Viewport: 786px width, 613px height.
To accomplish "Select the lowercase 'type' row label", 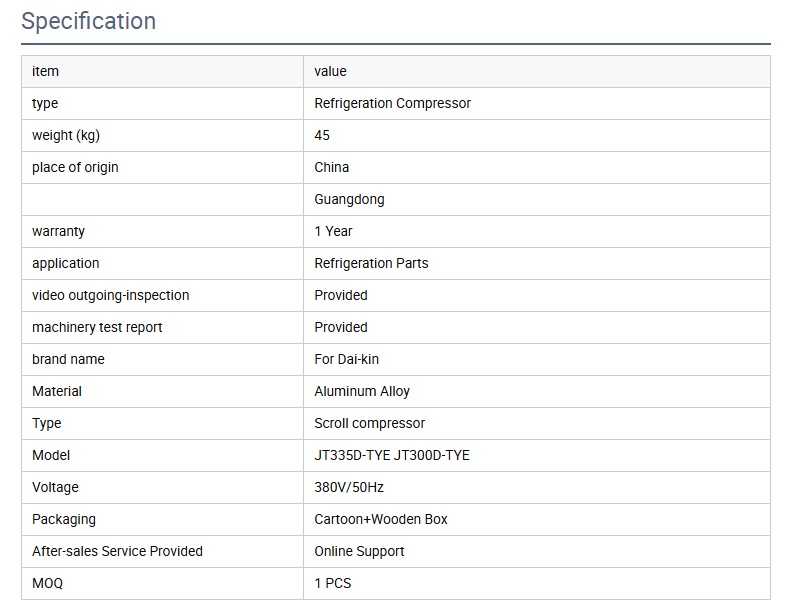I will (45, 104).
